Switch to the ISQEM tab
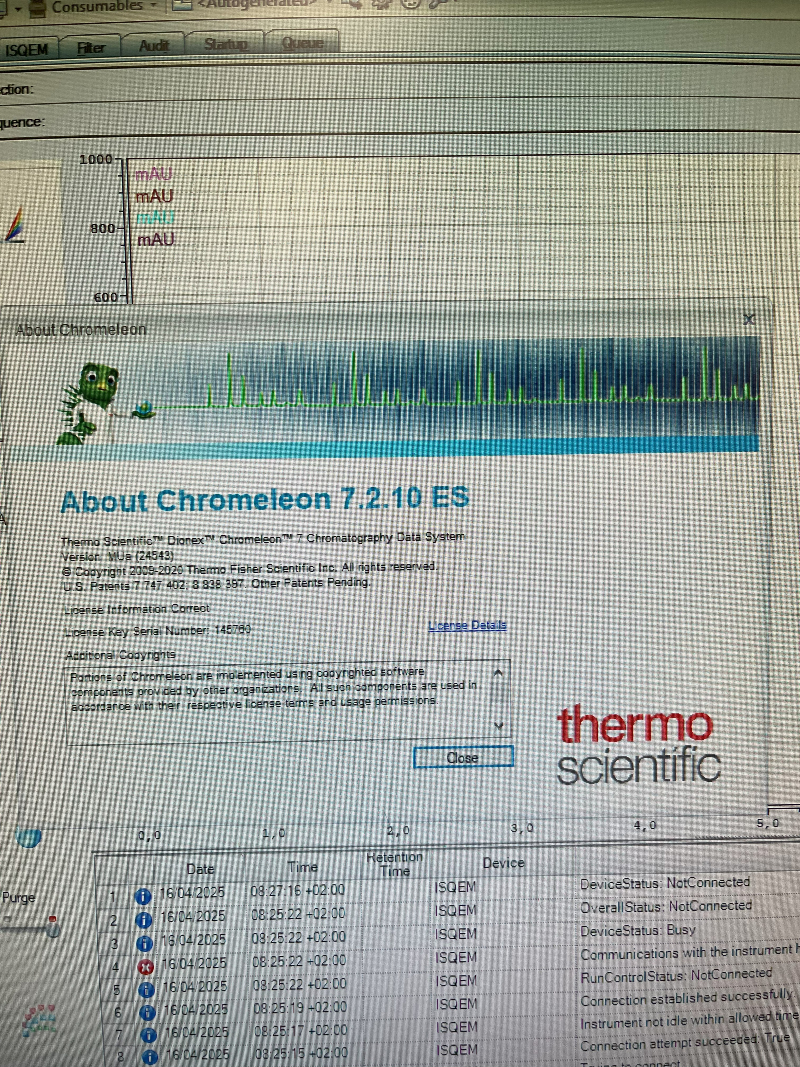 [x=27, y=50]
